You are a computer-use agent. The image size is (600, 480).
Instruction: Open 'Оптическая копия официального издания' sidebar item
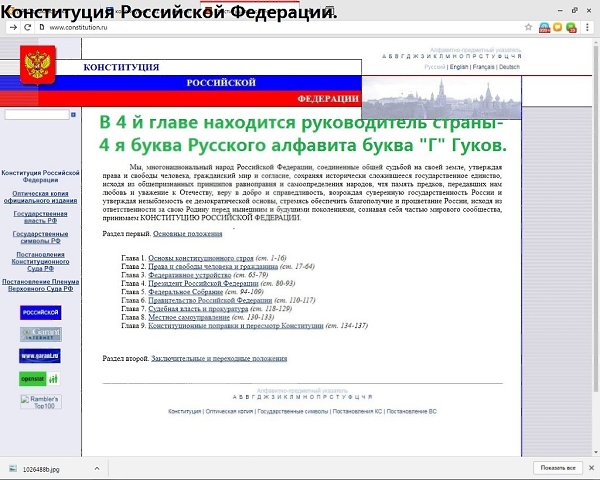[x=40, y=195]
